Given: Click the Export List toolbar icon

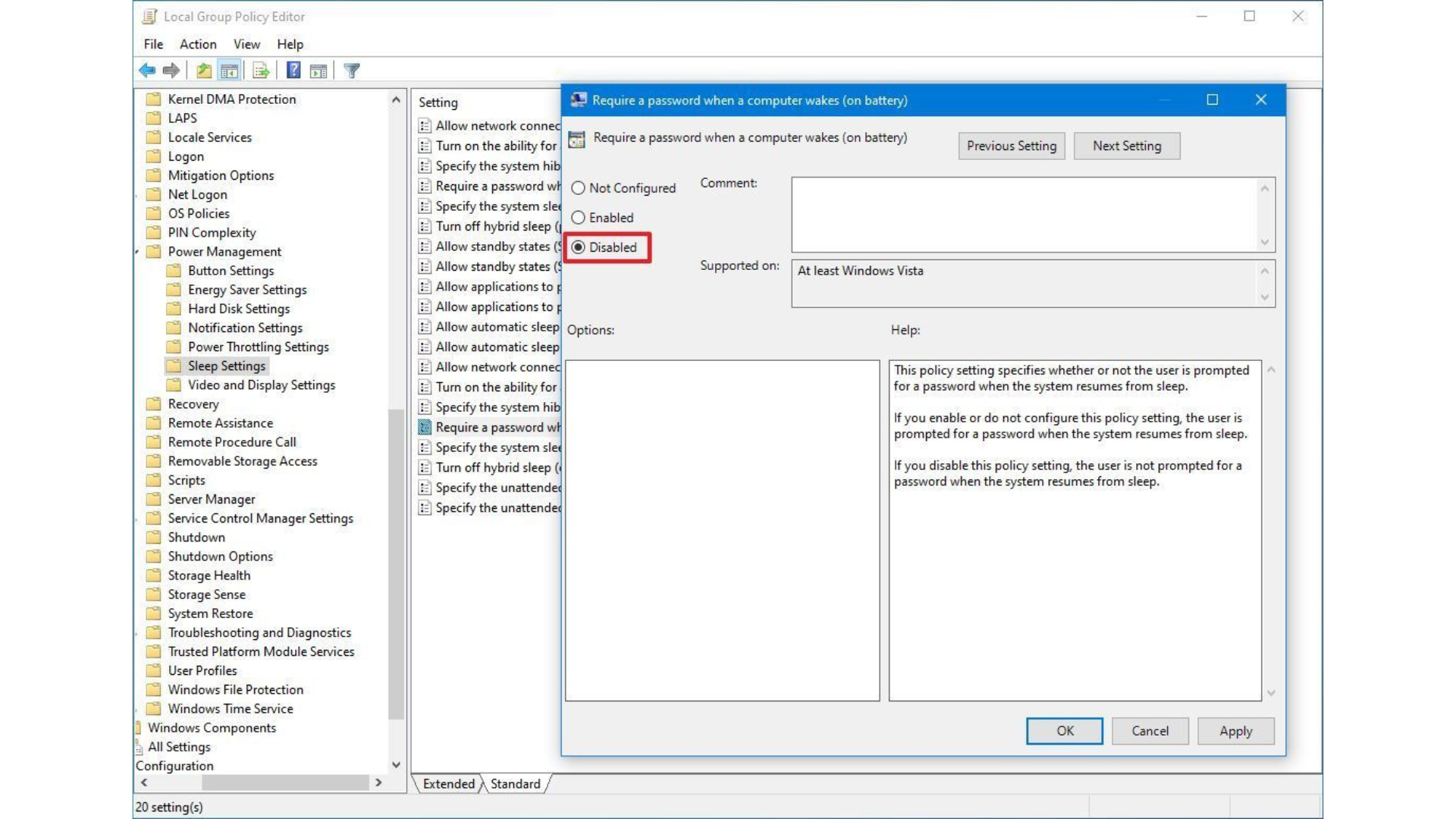Looking at the screenshot, I should [260, 71].
